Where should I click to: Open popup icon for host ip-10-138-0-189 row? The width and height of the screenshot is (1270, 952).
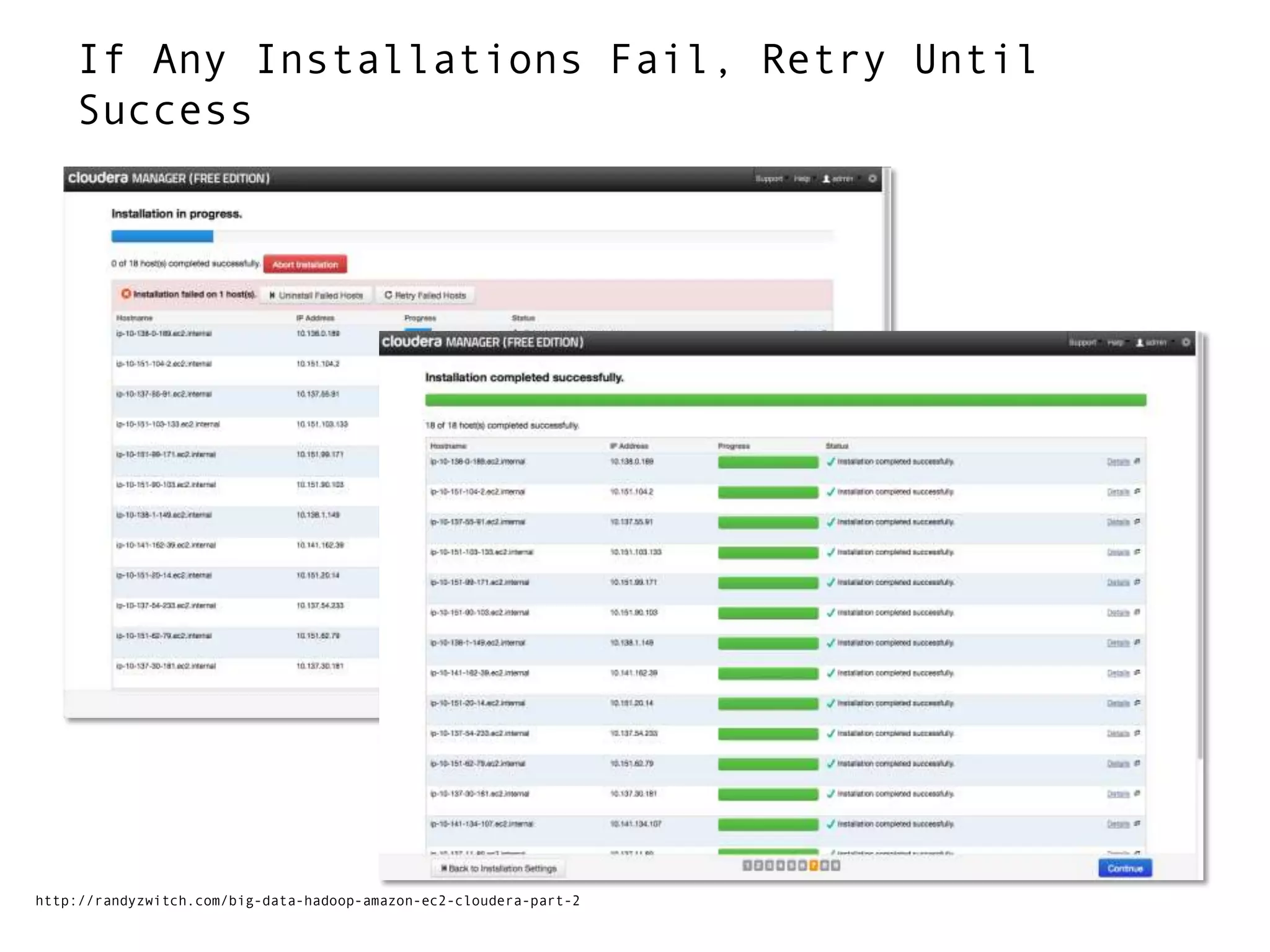(x=1137, y=461)
